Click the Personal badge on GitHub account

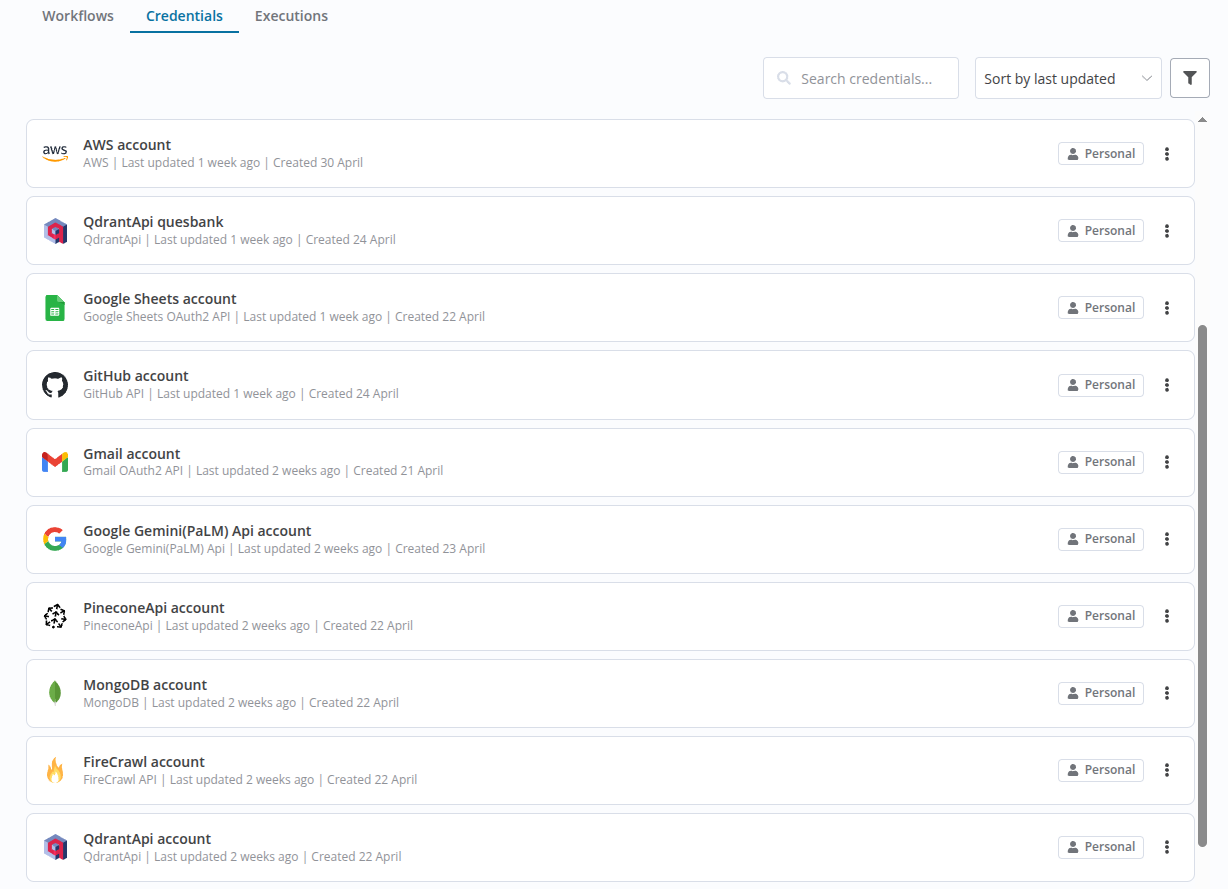pos(1100,384)
